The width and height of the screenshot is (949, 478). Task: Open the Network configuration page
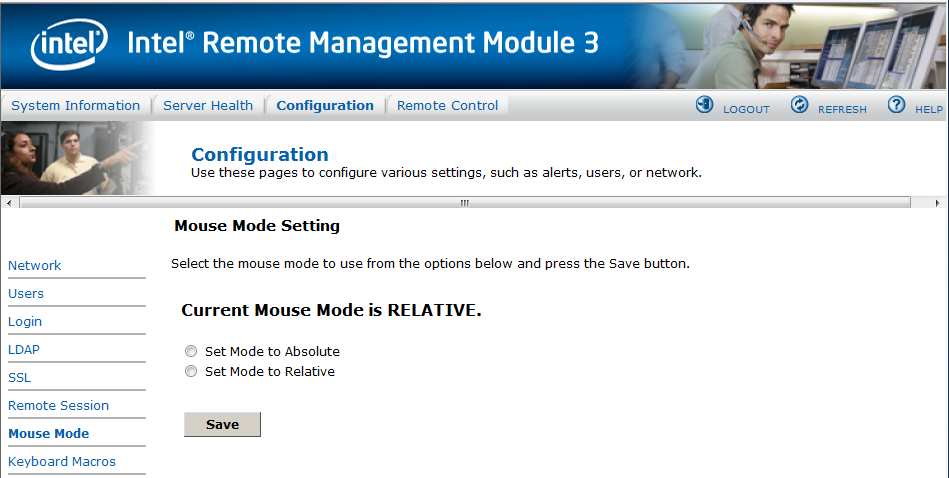(34, 266)
